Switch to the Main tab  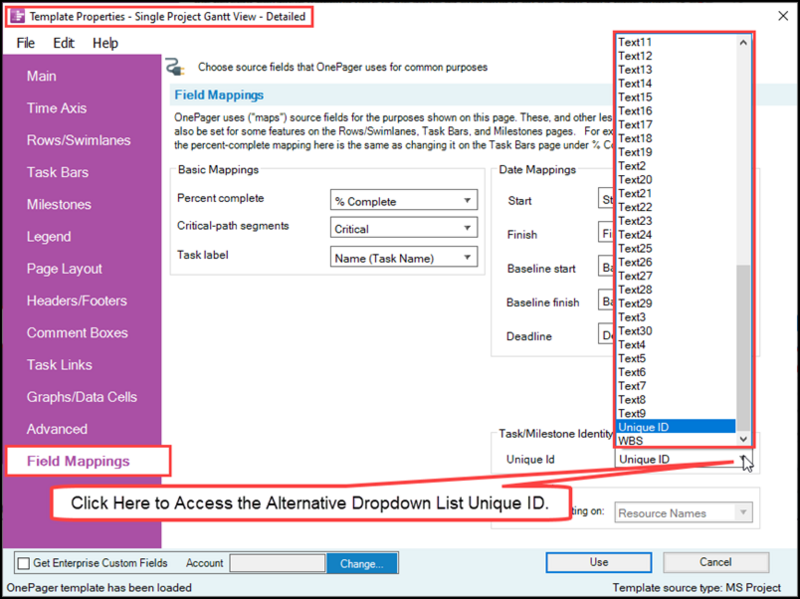[41, 76]
